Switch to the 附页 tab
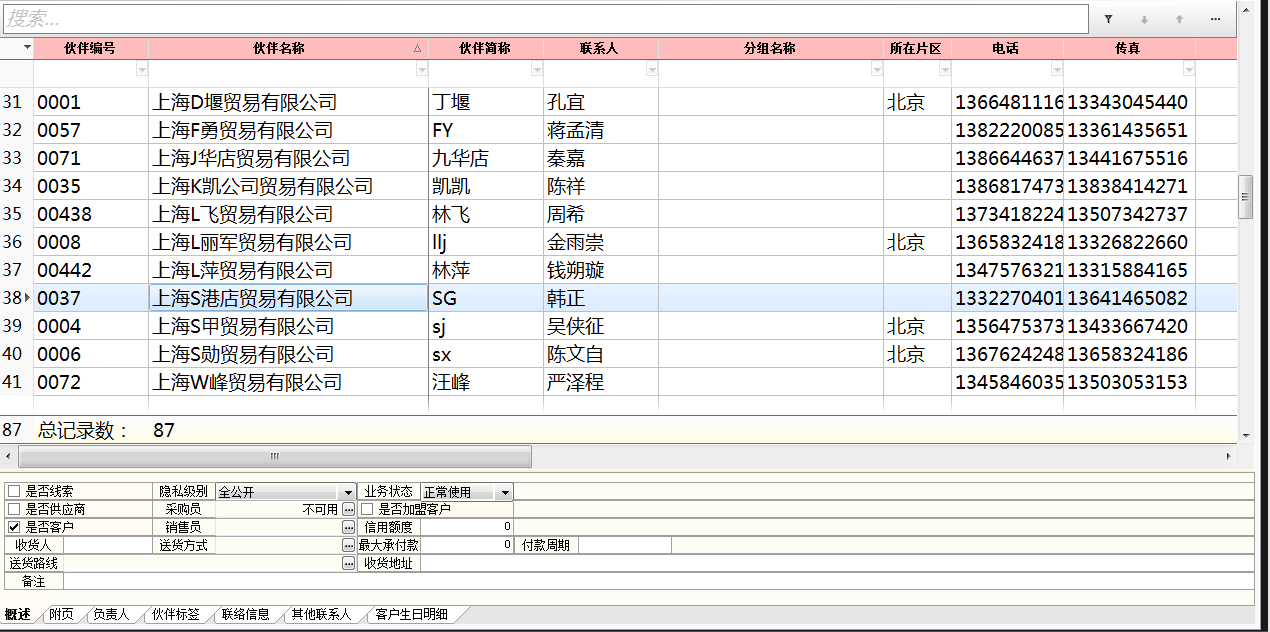Viewport: 1270px width, 632px height. pyautogui.click(x=61, y=614)
